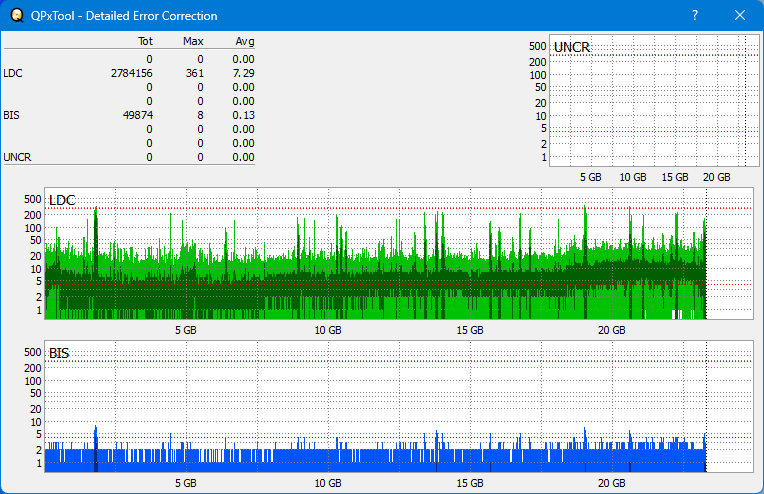Click the Tot column header
764x494 pixels.
(x=145, y=41)
